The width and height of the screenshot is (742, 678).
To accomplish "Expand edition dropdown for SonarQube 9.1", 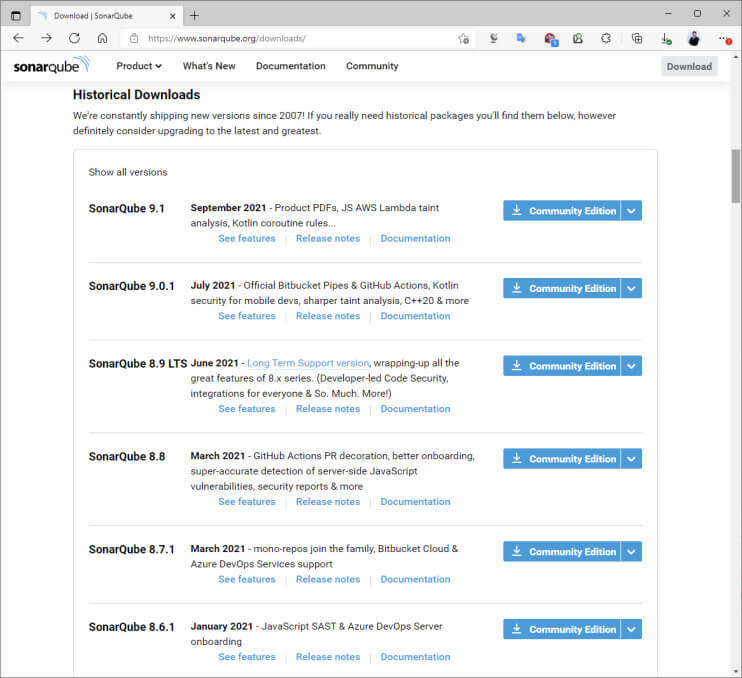I will (x=631, y=211).
